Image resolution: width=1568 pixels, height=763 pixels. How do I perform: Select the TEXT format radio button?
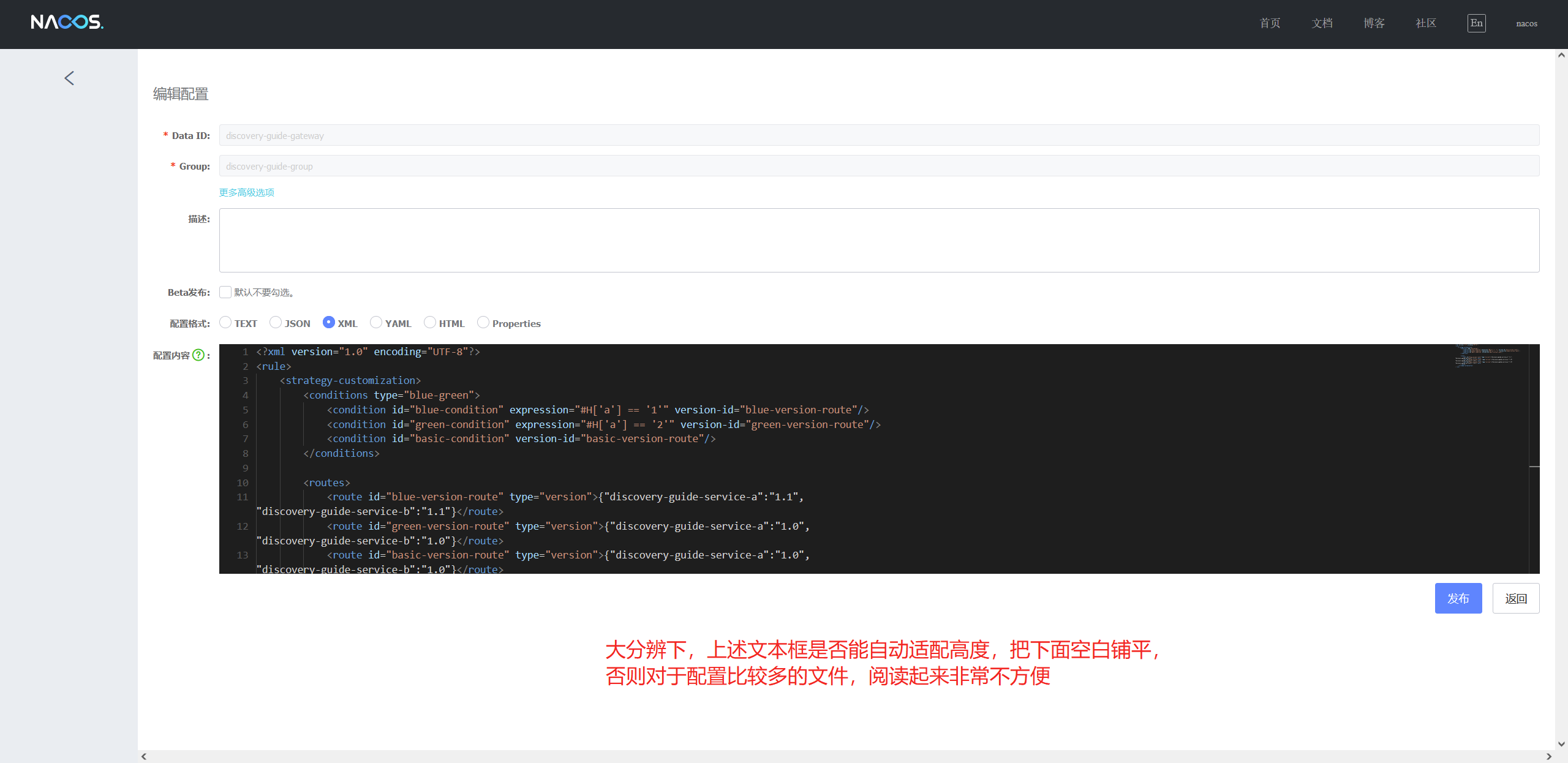pos(225,322)
